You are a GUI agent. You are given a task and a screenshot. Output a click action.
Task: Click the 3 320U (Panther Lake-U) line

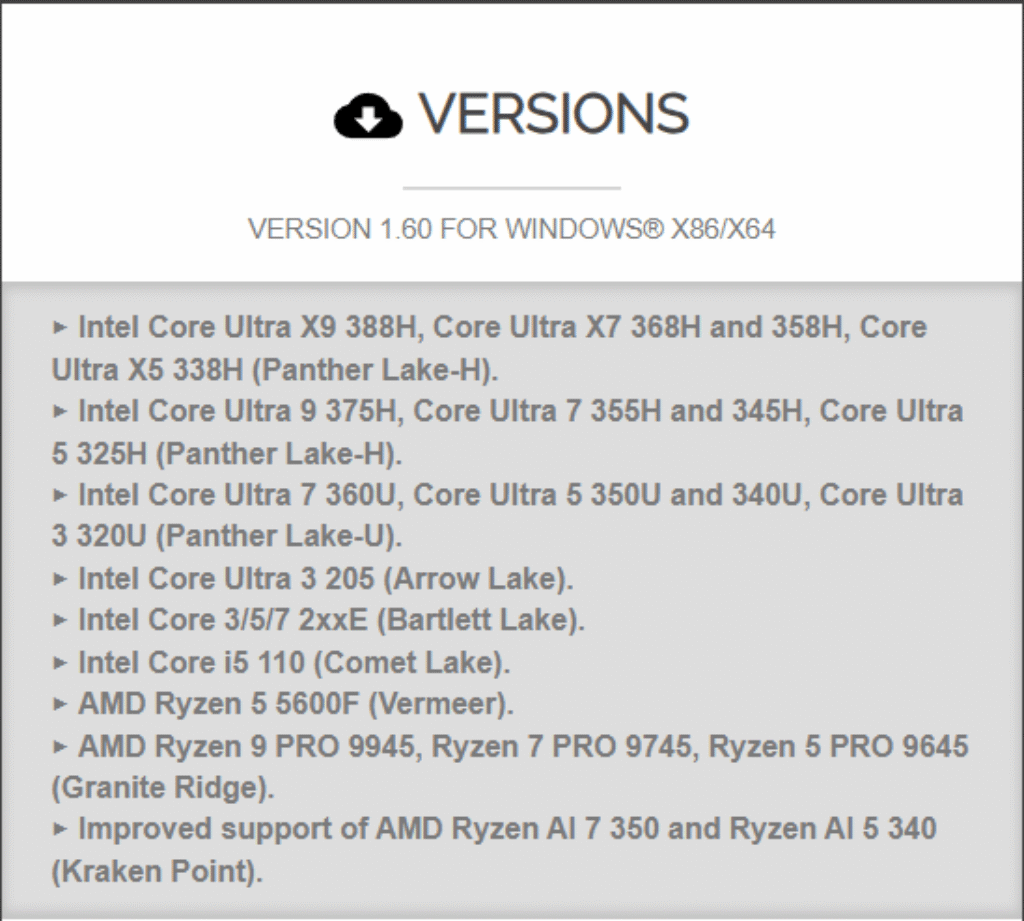(x=227, y=537)
